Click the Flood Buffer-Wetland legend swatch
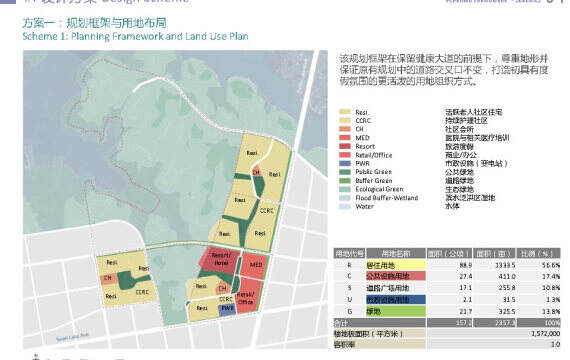Image resolution: width=570 pixels, height=360 pixels. click(x=345, y=198)
